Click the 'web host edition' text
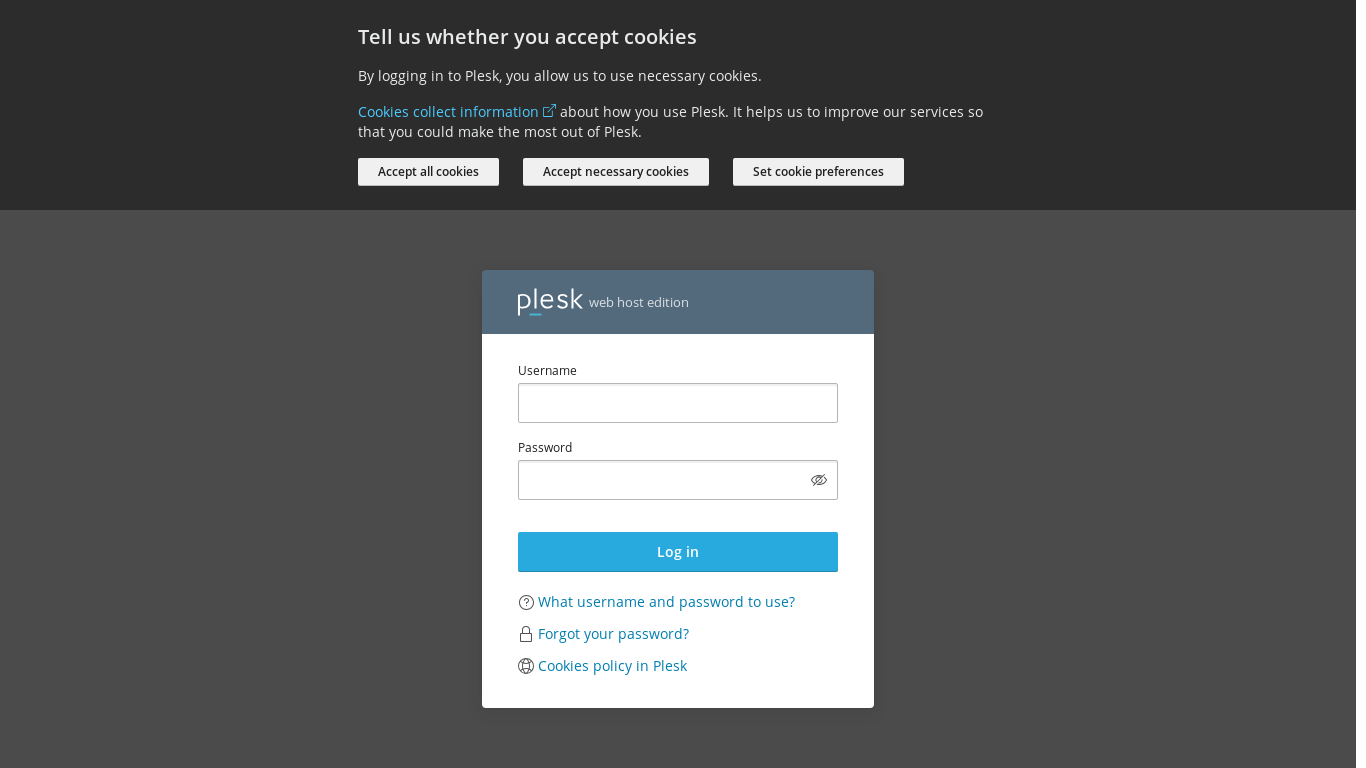The width and height of the screenshot is (1366, 768). 639,303
